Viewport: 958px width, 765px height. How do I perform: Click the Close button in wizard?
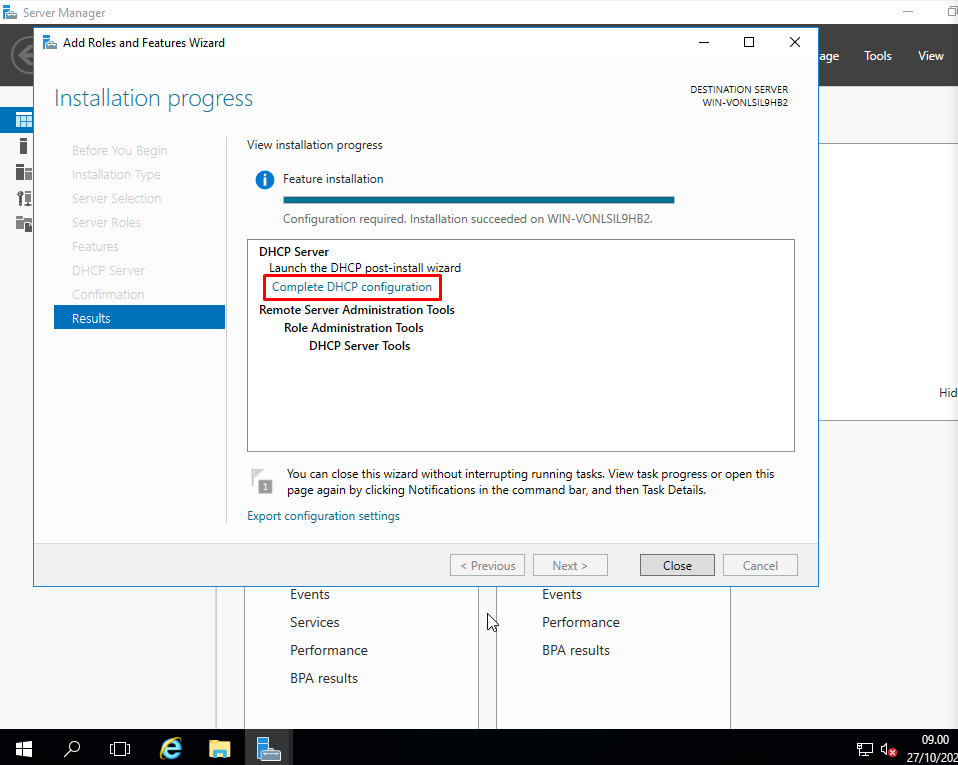677,565
